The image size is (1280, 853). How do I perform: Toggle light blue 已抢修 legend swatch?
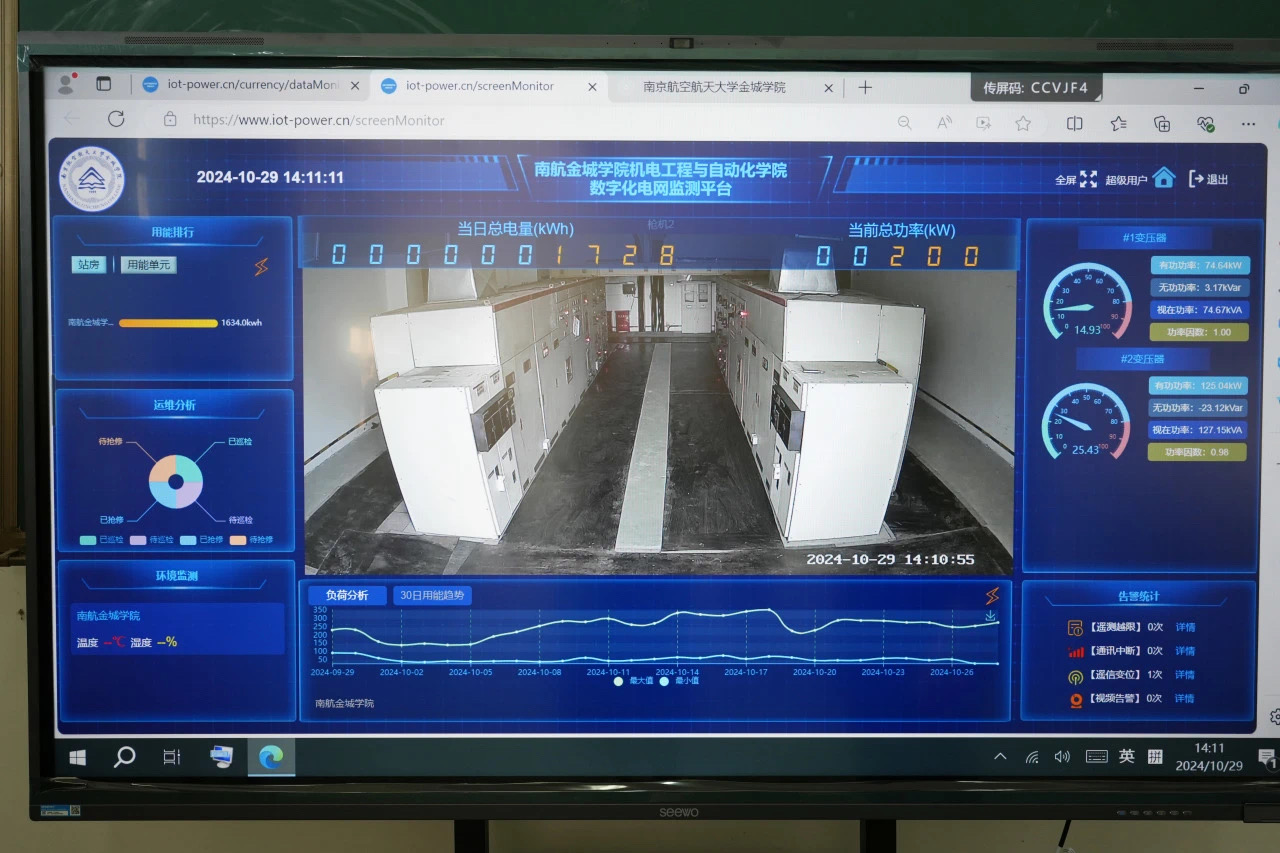[188, 540]
